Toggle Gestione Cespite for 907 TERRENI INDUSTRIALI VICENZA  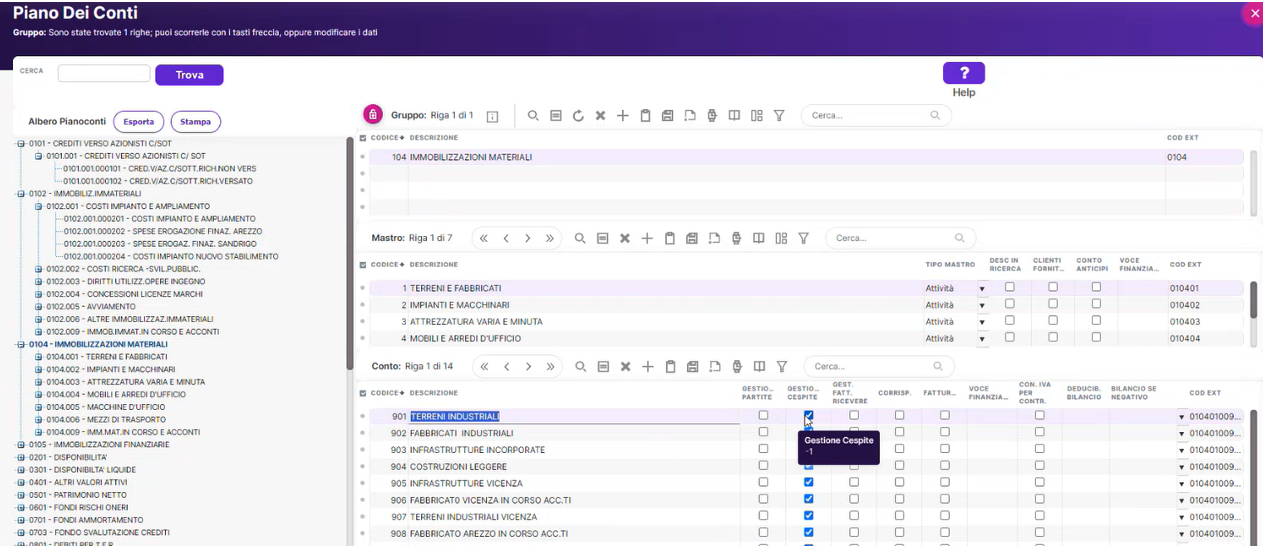point(808,516)
